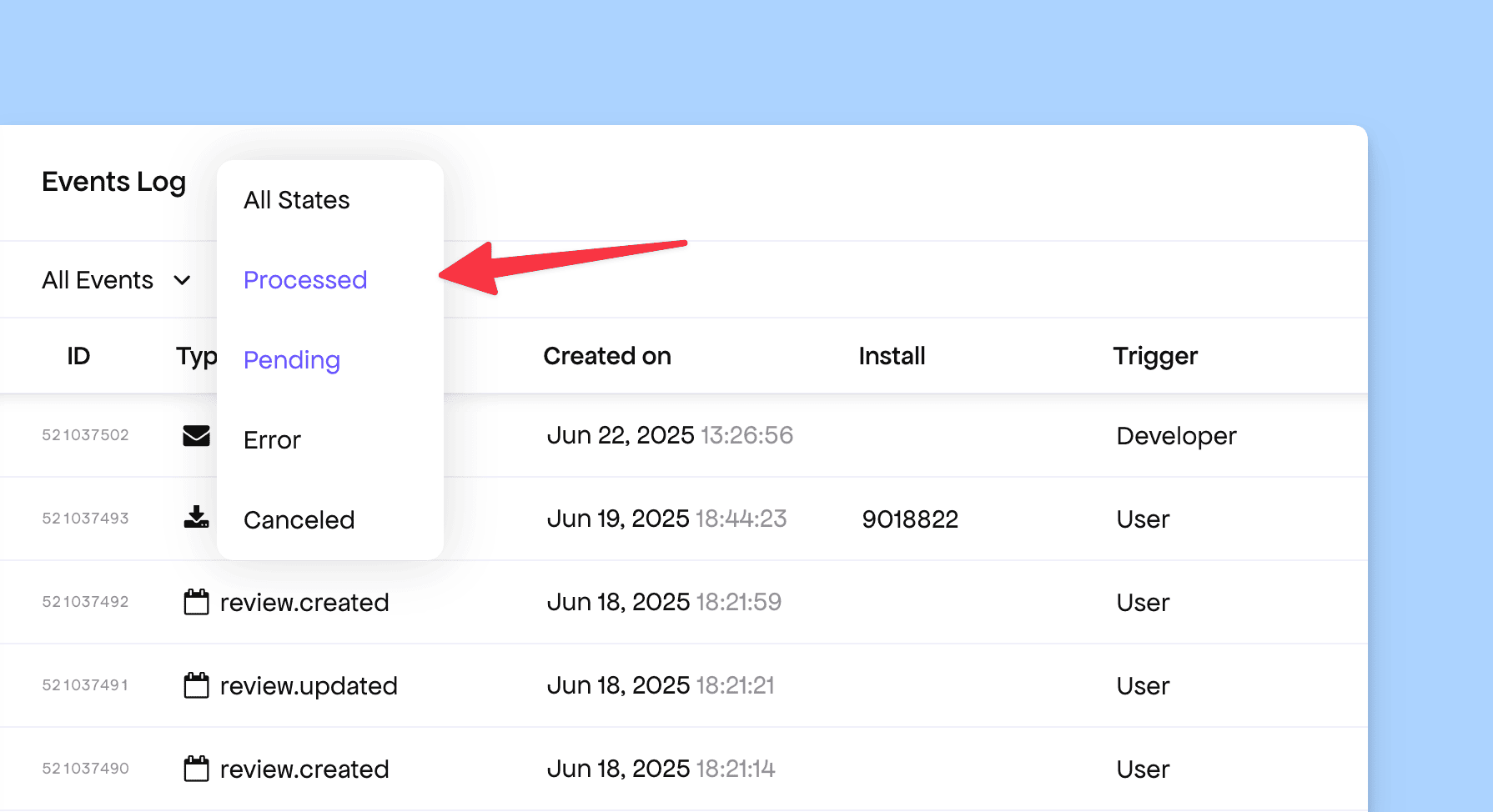
Task: Click User trigger in row 521037490
Action: (1143, 769)
